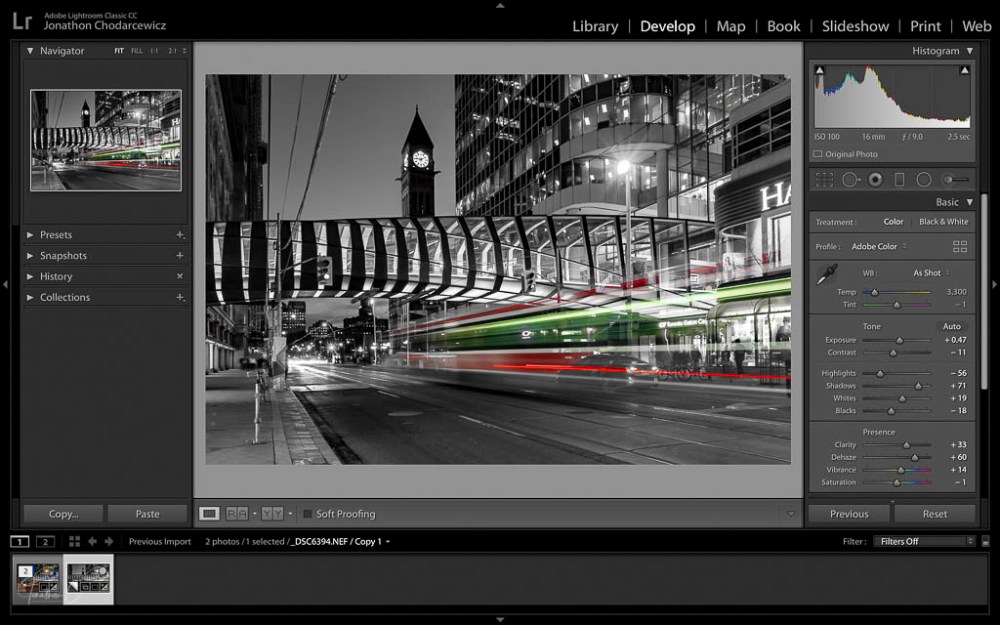The height and width of the screenshot is (625, 1000).
Task: Select the Graduated Filter tool
Action: click(x=899, y=180)
